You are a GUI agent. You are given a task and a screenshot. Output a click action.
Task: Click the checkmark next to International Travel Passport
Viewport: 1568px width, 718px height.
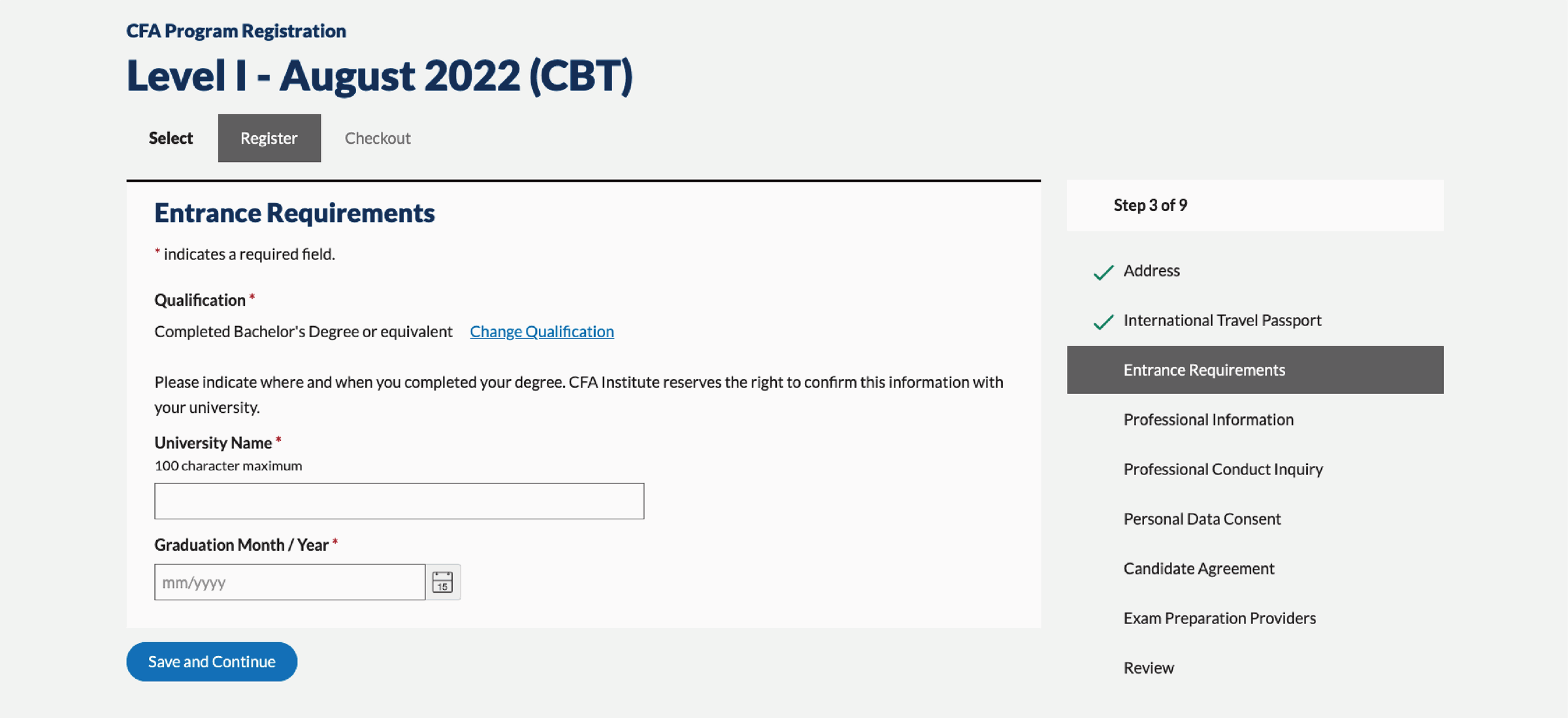1103,321
